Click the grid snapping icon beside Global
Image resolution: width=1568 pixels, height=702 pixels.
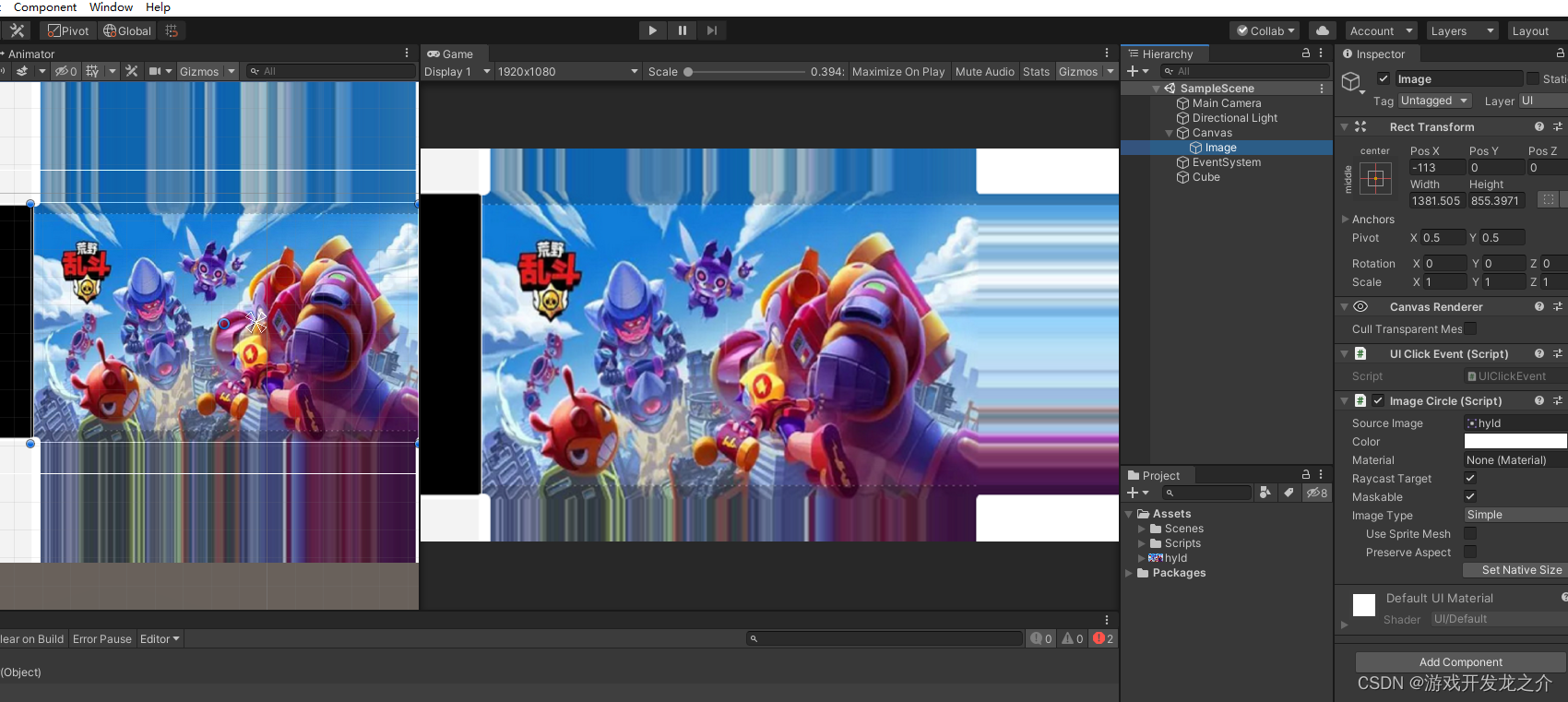(x=172, y=30)
